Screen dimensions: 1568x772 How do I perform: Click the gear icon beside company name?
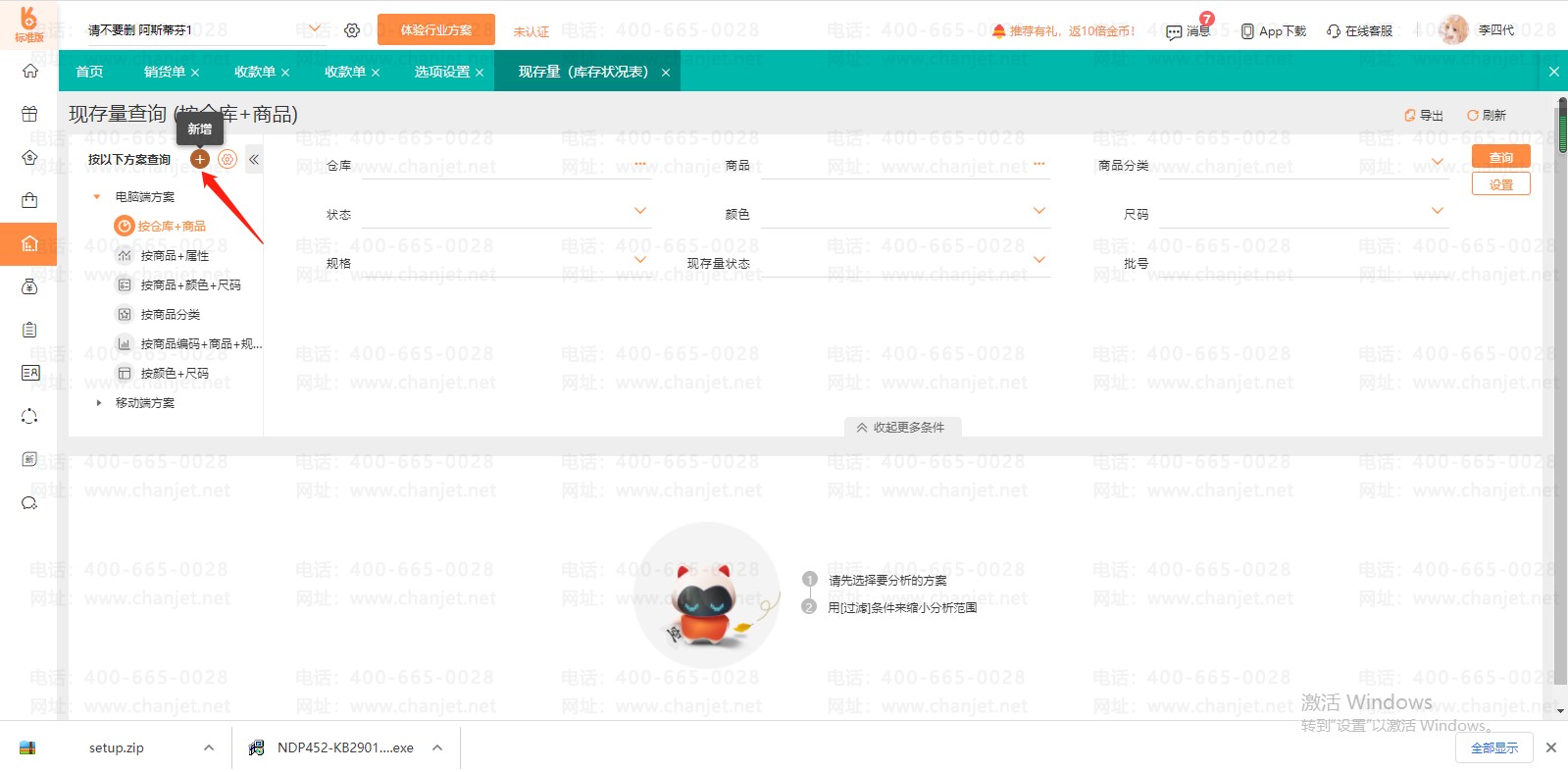tap(352, 30)
